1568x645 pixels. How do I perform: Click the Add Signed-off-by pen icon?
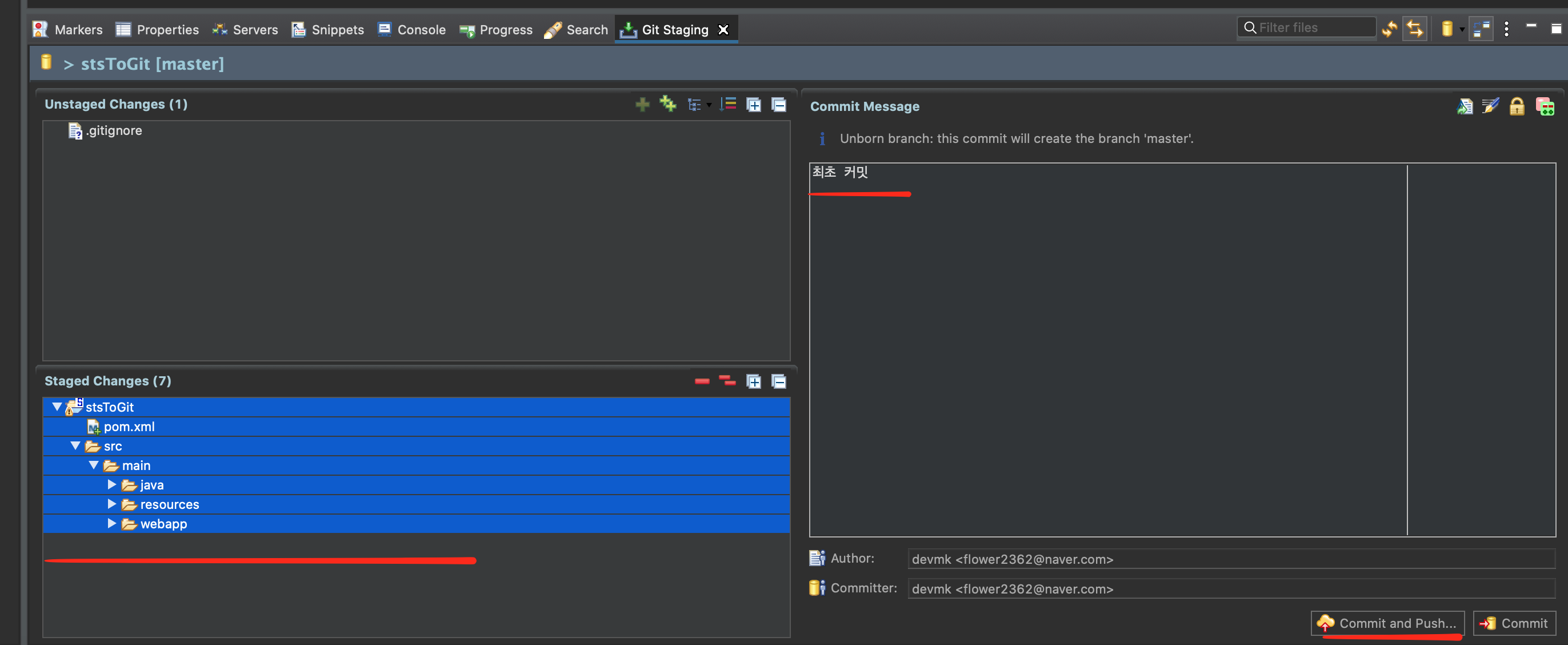[1491, 106]
